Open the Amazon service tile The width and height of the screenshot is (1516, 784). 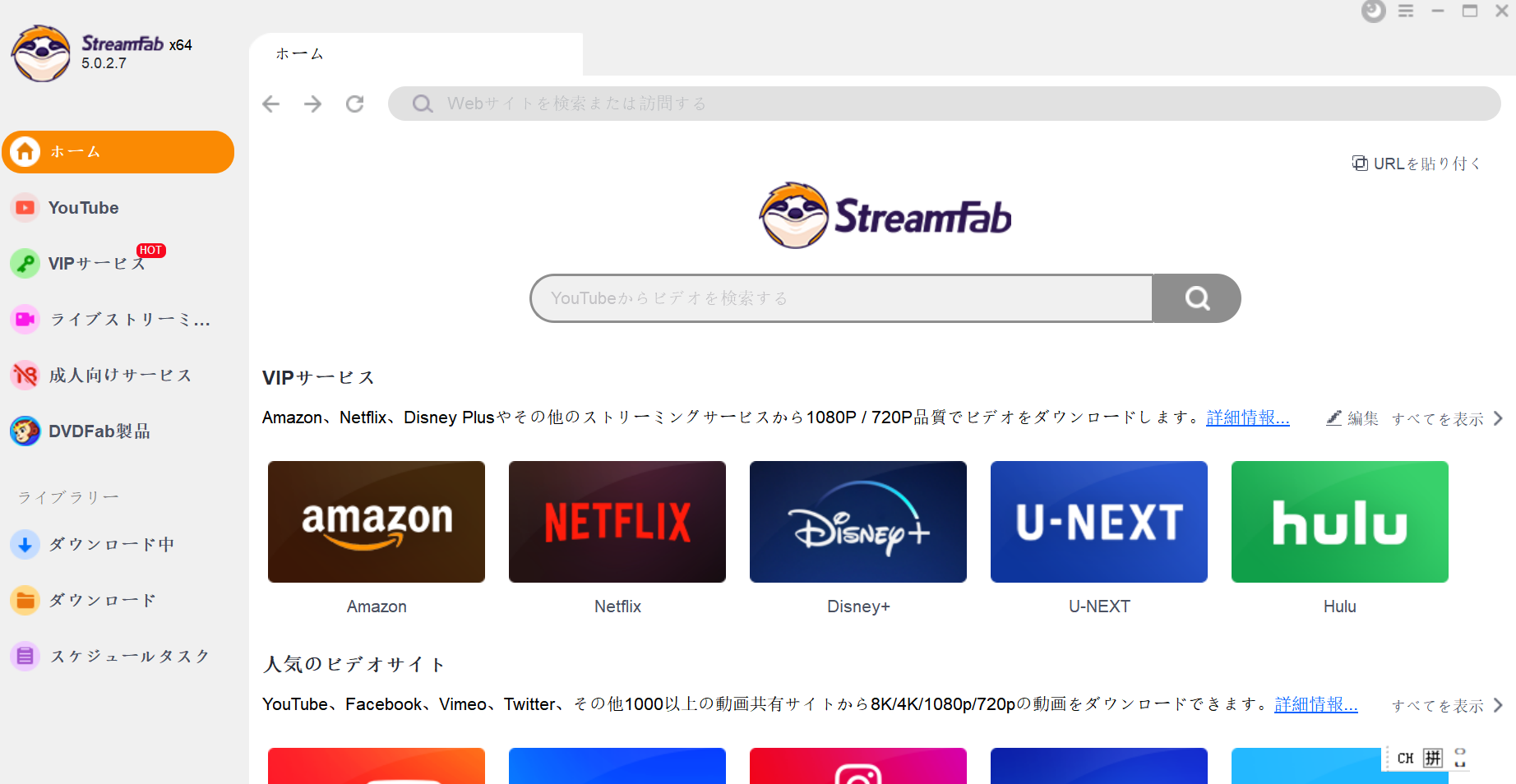(377, 522)
